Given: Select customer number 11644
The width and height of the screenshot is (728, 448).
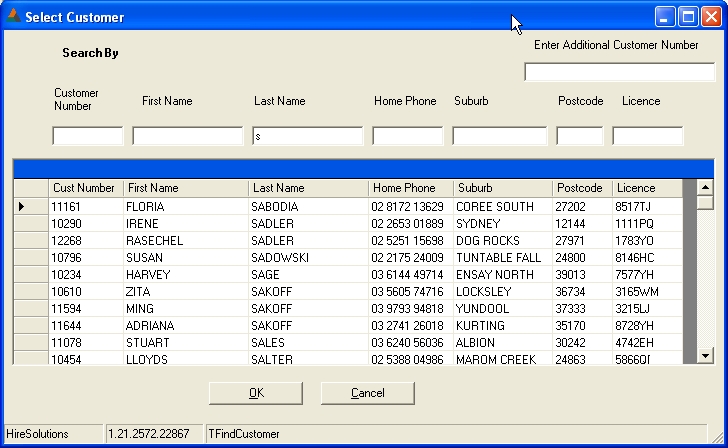Looking at the screenshot, I should pyautogui.click(x=66, y=326).
